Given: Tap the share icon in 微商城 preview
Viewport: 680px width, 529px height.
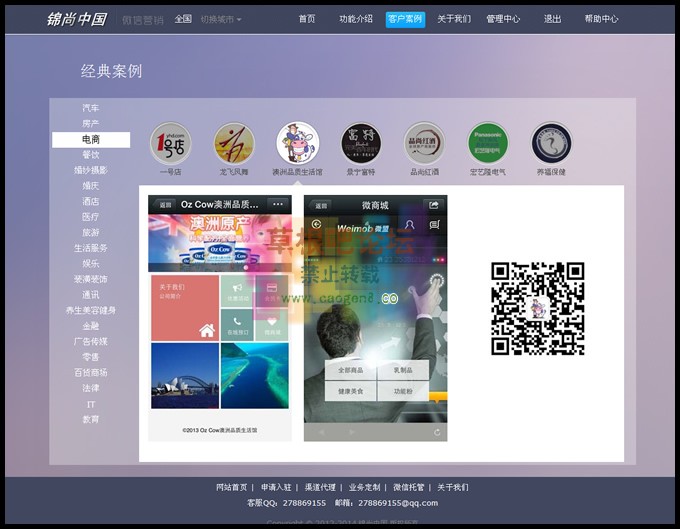Looking at the screenshot, I should [433, 205].
